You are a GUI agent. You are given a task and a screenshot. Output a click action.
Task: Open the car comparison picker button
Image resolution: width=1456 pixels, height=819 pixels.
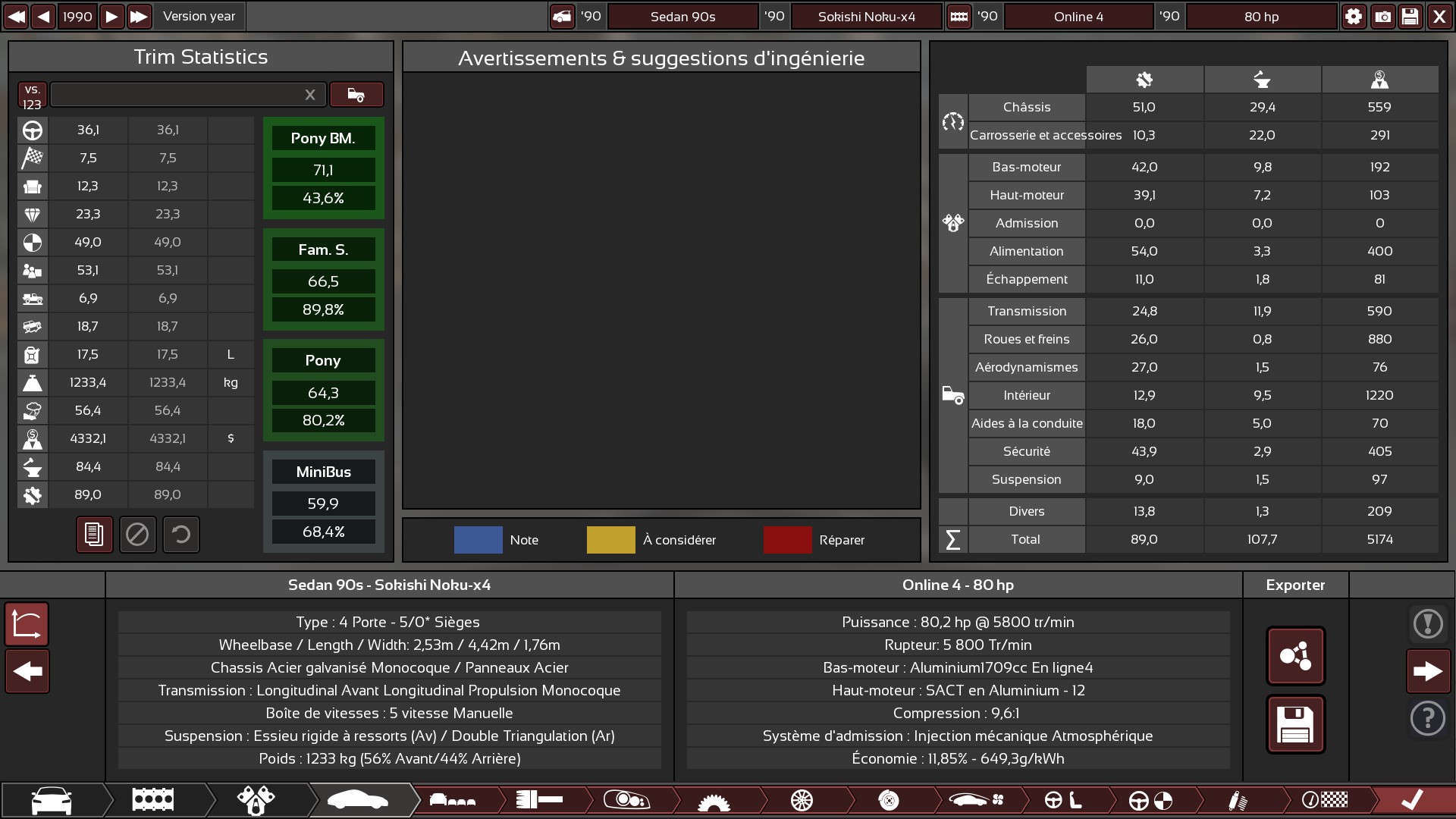356,94
